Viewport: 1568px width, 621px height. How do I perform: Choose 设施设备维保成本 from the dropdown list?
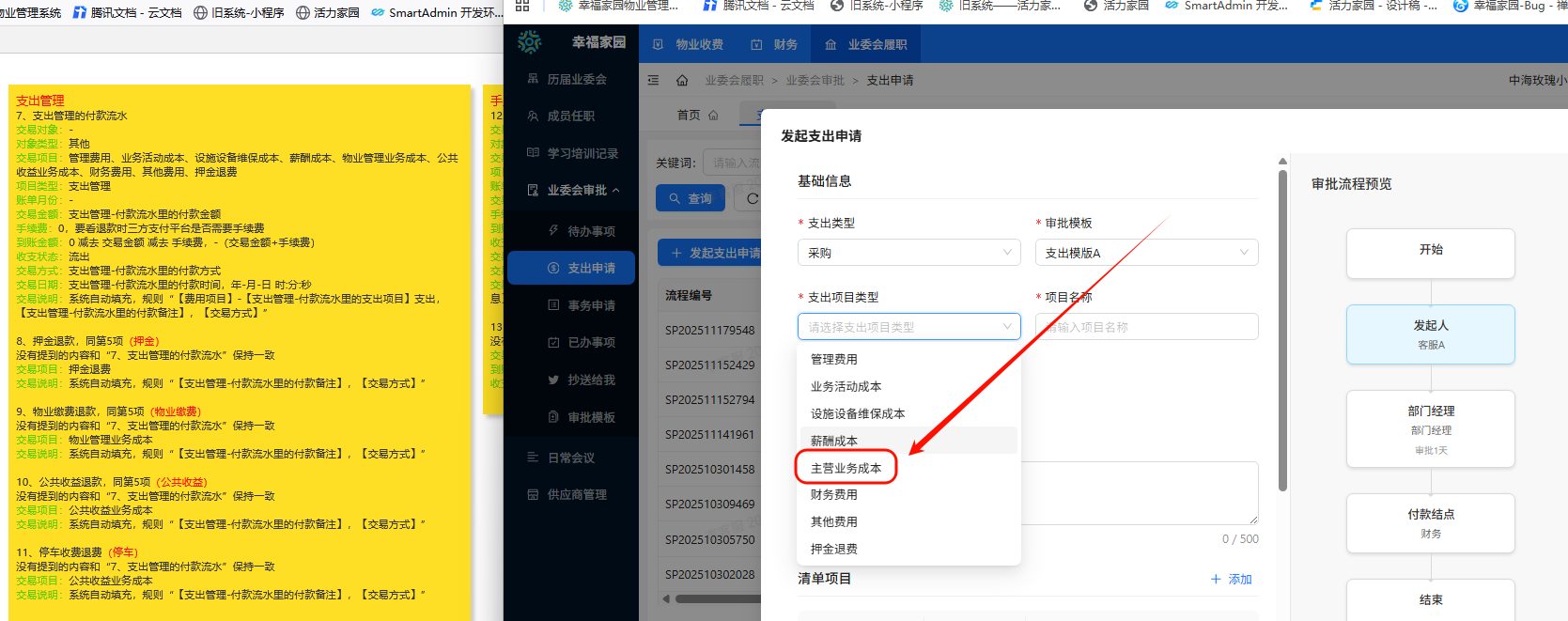point(908,413)
